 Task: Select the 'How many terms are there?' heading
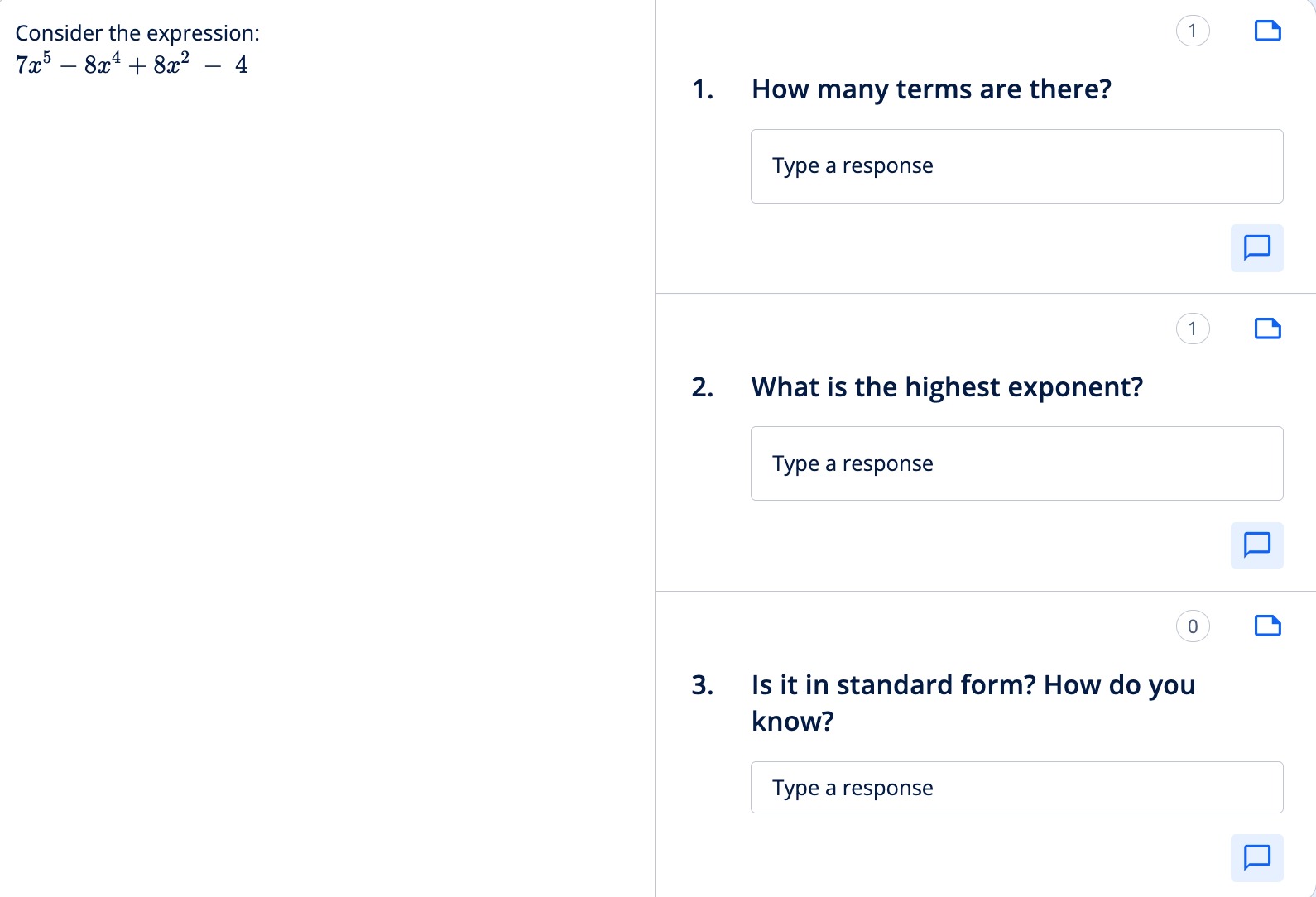931,89
